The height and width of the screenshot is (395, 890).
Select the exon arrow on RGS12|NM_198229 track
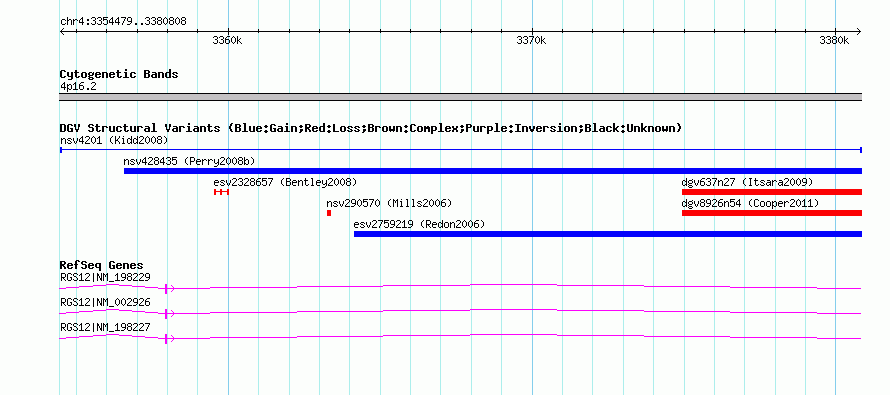tap(169, 289)
